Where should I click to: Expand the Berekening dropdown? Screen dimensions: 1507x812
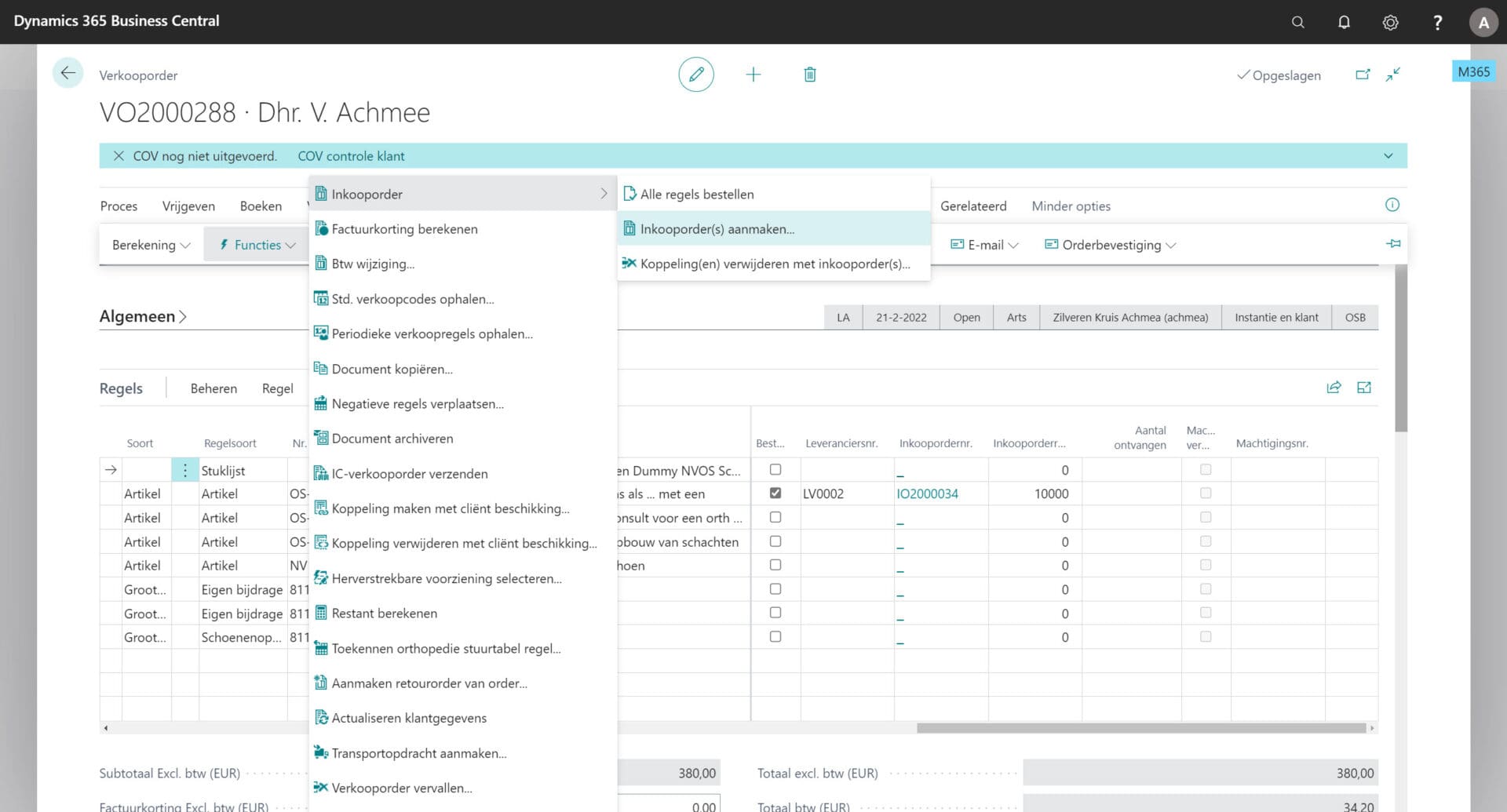(x=151, y=245)
